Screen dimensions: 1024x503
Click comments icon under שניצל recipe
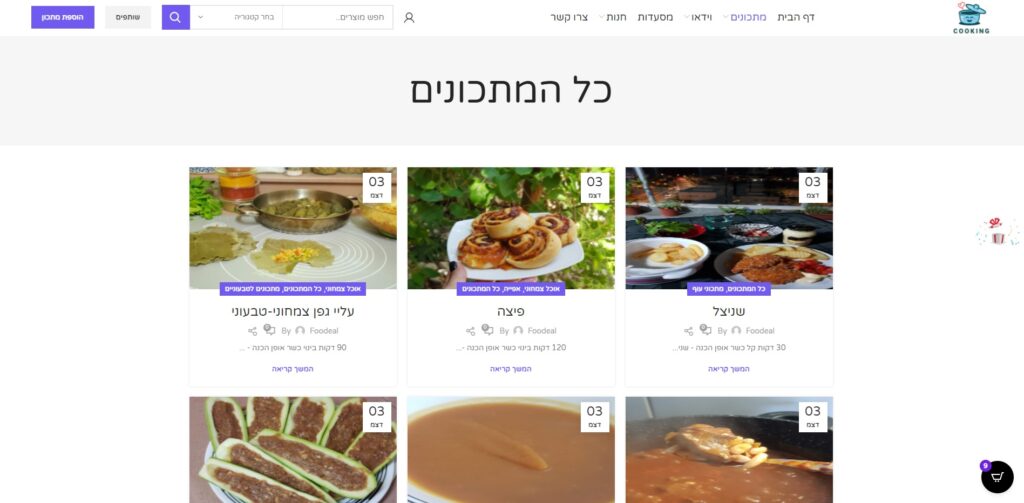click(x=705, y=330)
